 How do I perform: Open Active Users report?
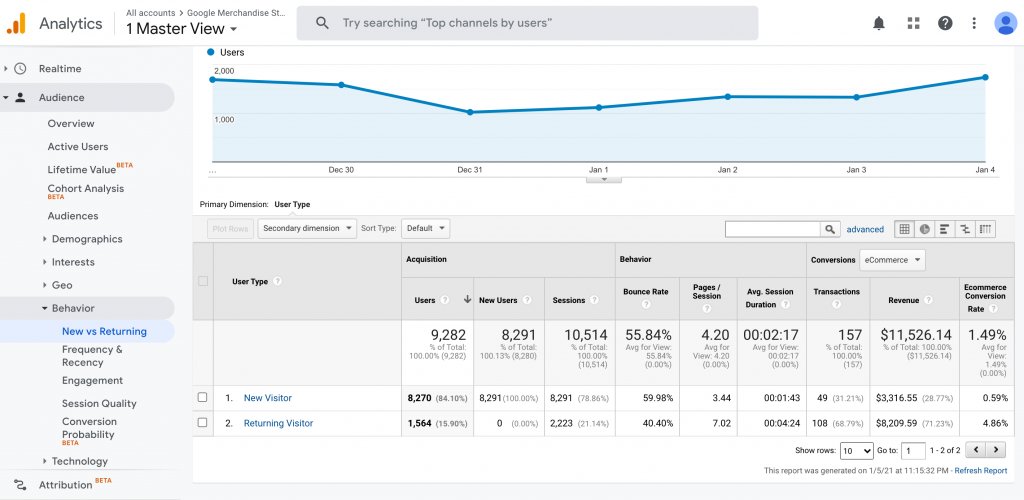coord(78,147)
